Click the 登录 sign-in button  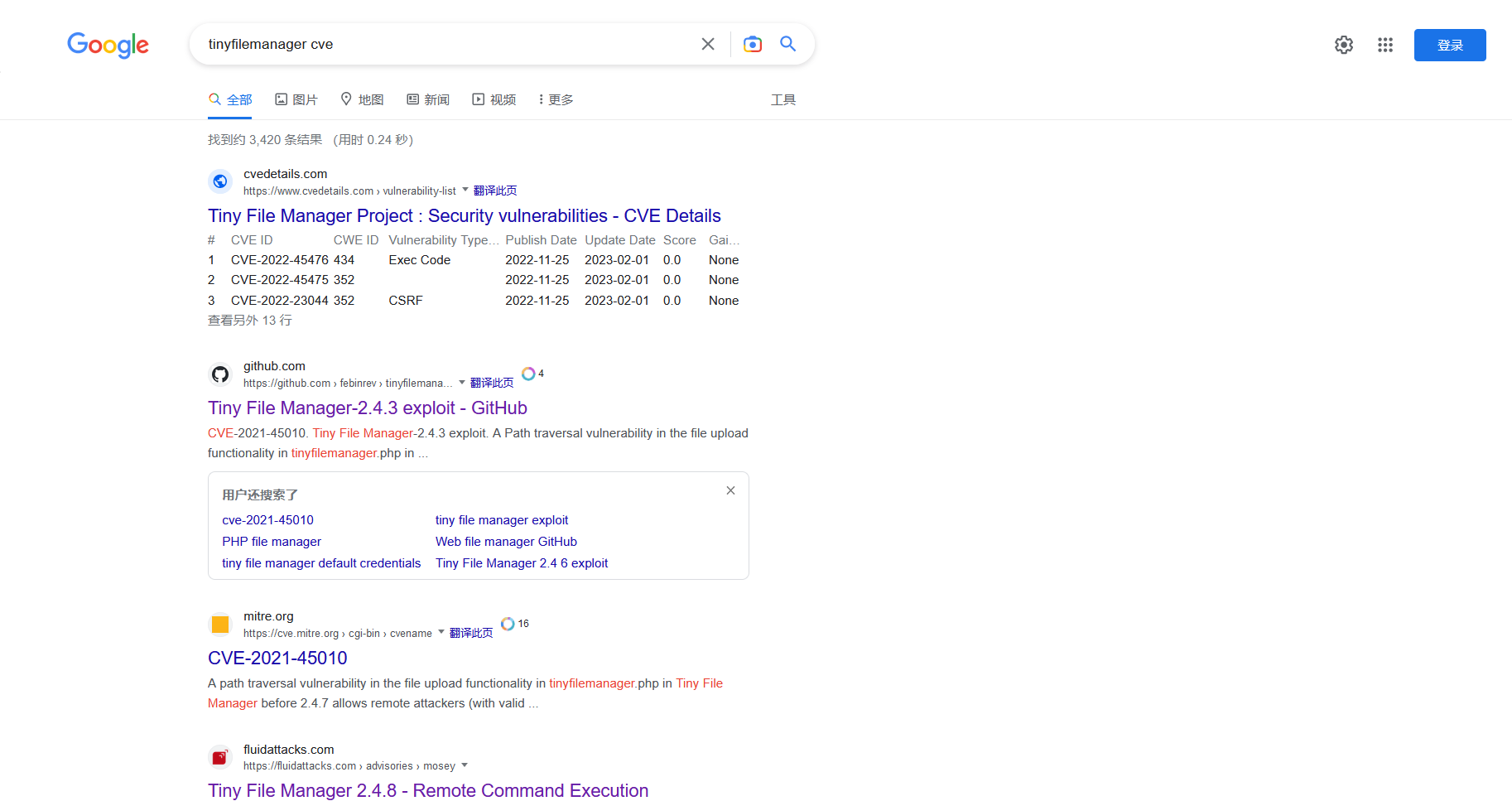coord(1450,45)
